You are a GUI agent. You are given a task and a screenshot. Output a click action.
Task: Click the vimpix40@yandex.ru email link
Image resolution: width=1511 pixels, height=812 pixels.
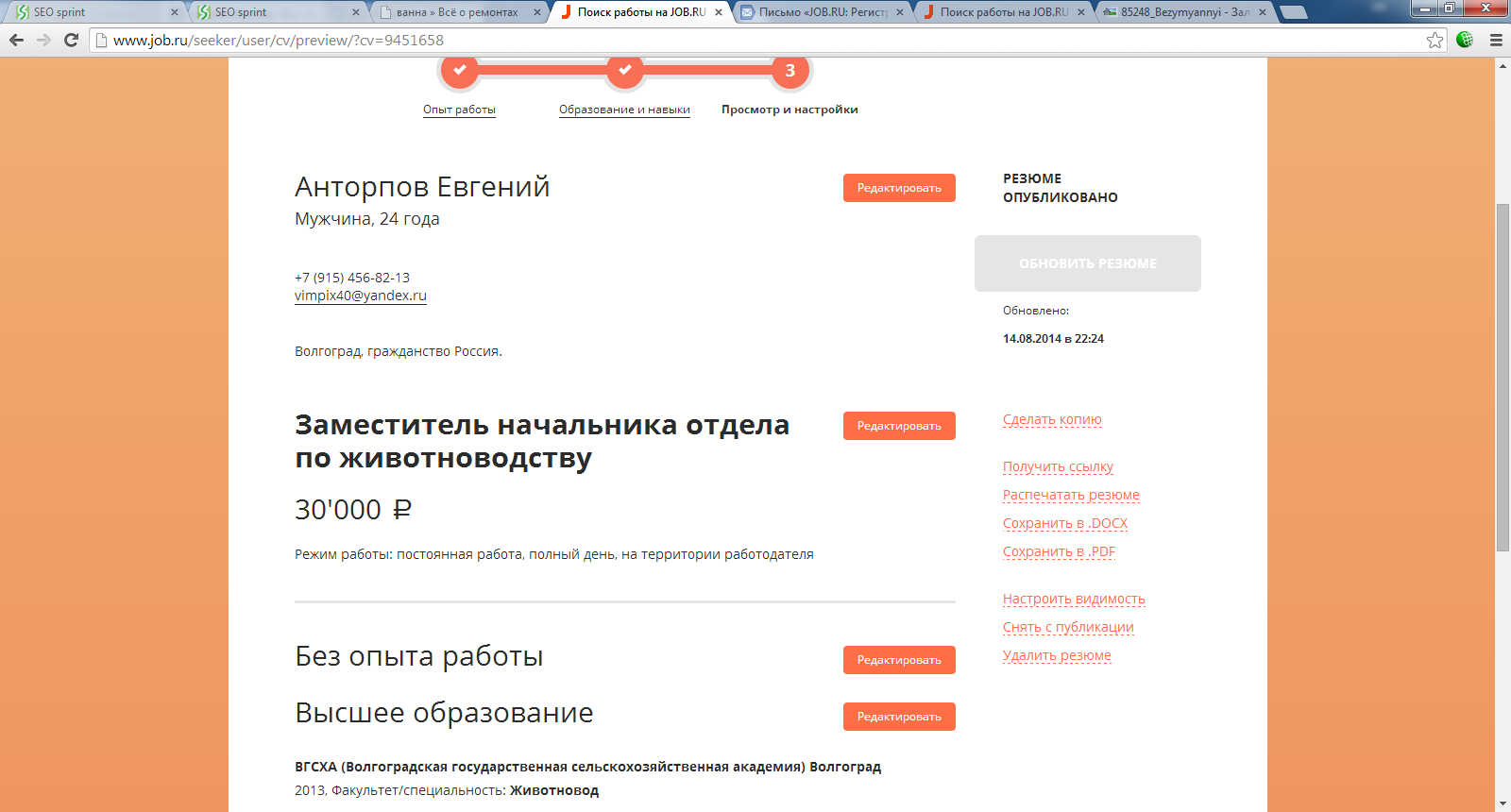pyautogui.click(x=361, y=296)
